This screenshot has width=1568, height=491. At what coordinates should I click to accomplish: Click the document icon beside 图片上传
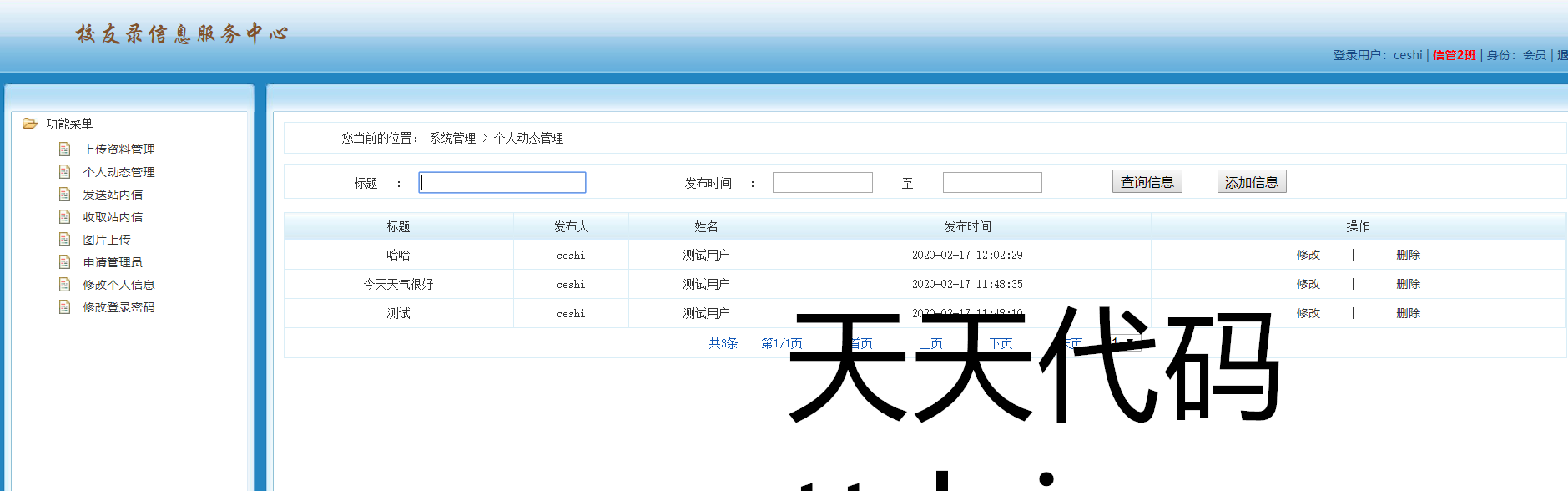64,240
